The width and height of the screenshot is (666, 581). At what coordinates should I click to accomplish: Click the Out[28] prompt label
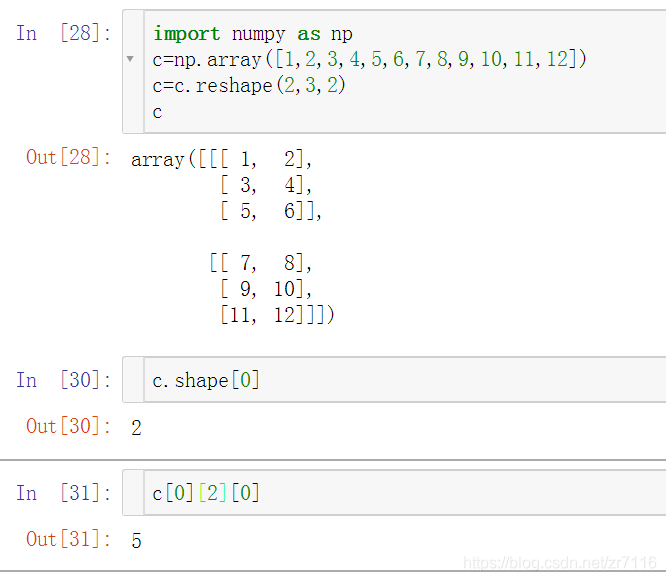[x=69, y=158]
